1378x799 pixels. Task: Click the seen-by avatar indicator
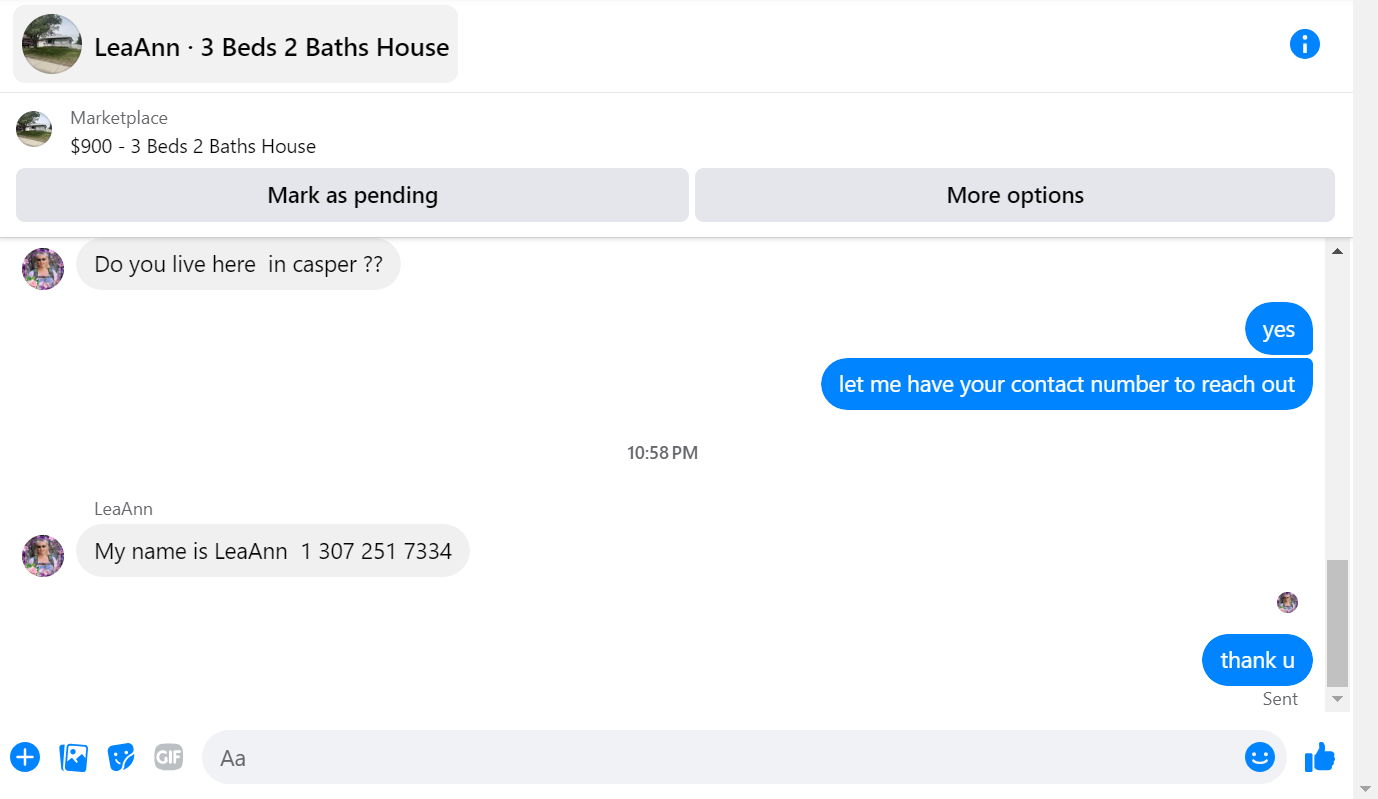[1287, 602]
